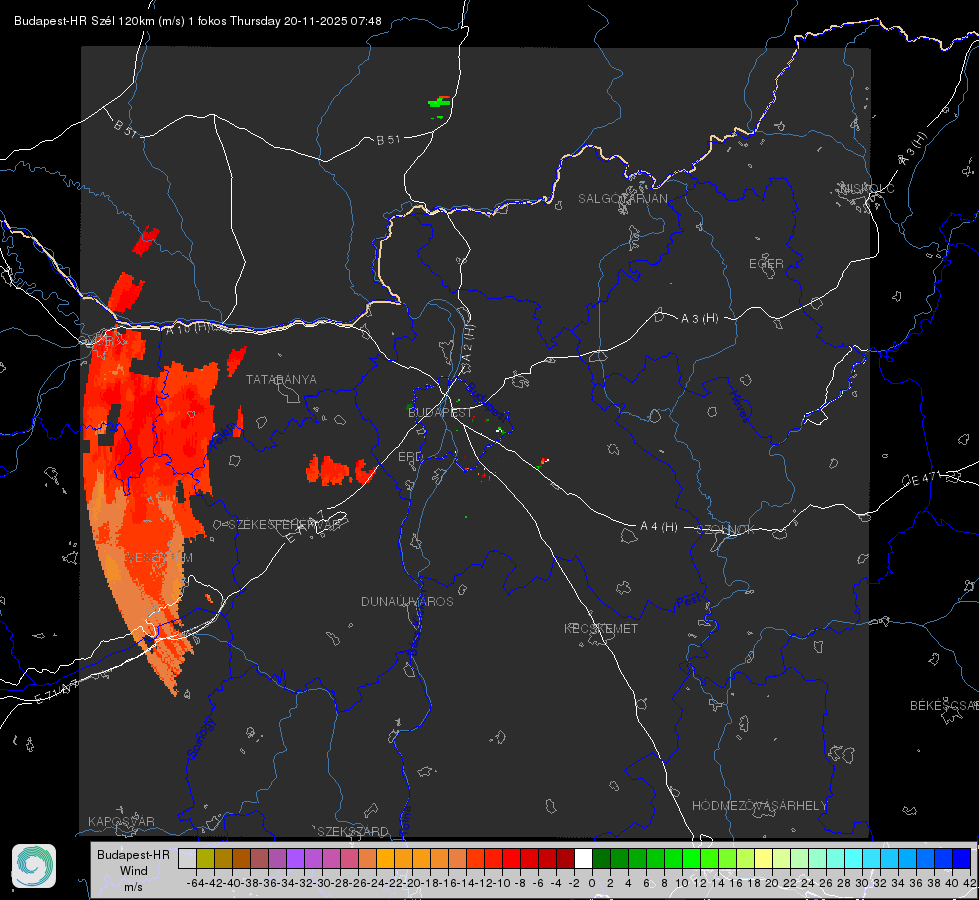Click the '42' value at the legend end
Screen dimensions: 979x900
970,883
